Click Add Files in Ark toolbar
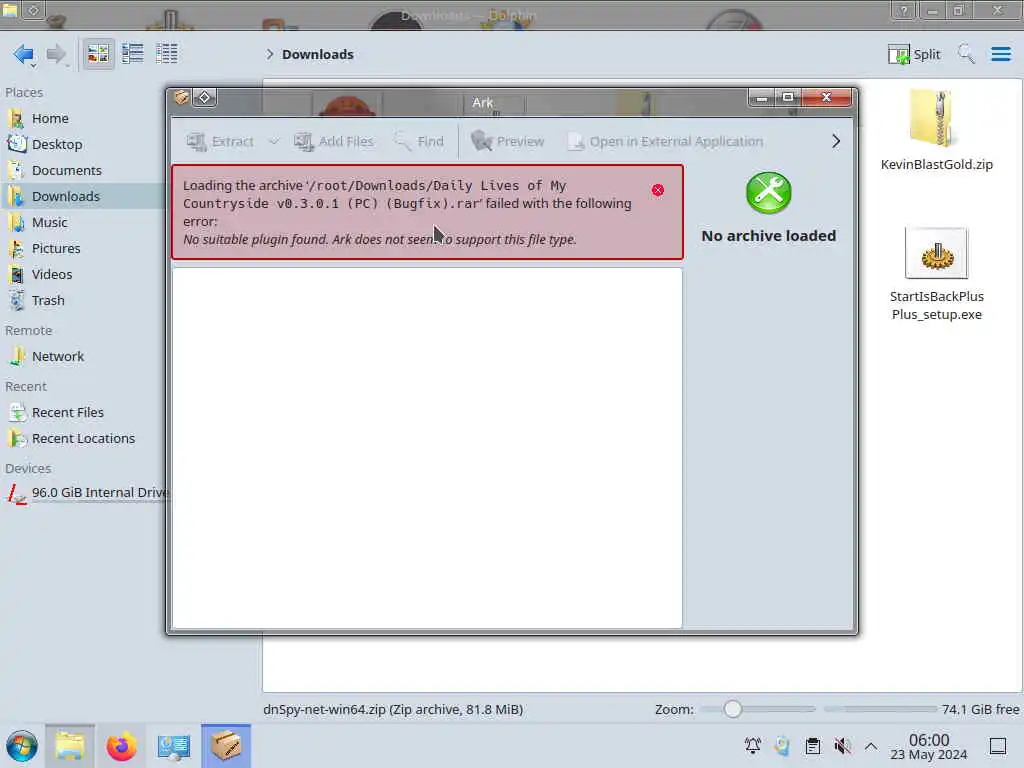This screenshot has height=768, width=1024. click(x=334, y=141)
